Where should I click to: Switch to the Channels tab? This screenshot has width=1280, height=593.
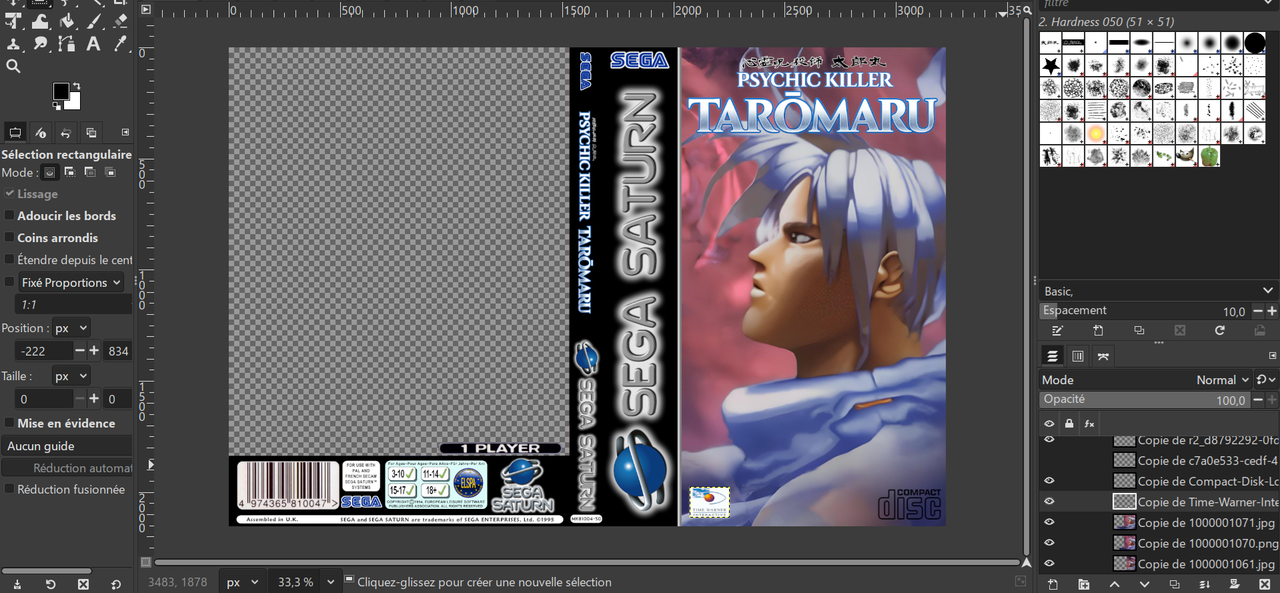[x=1078, y=356]
